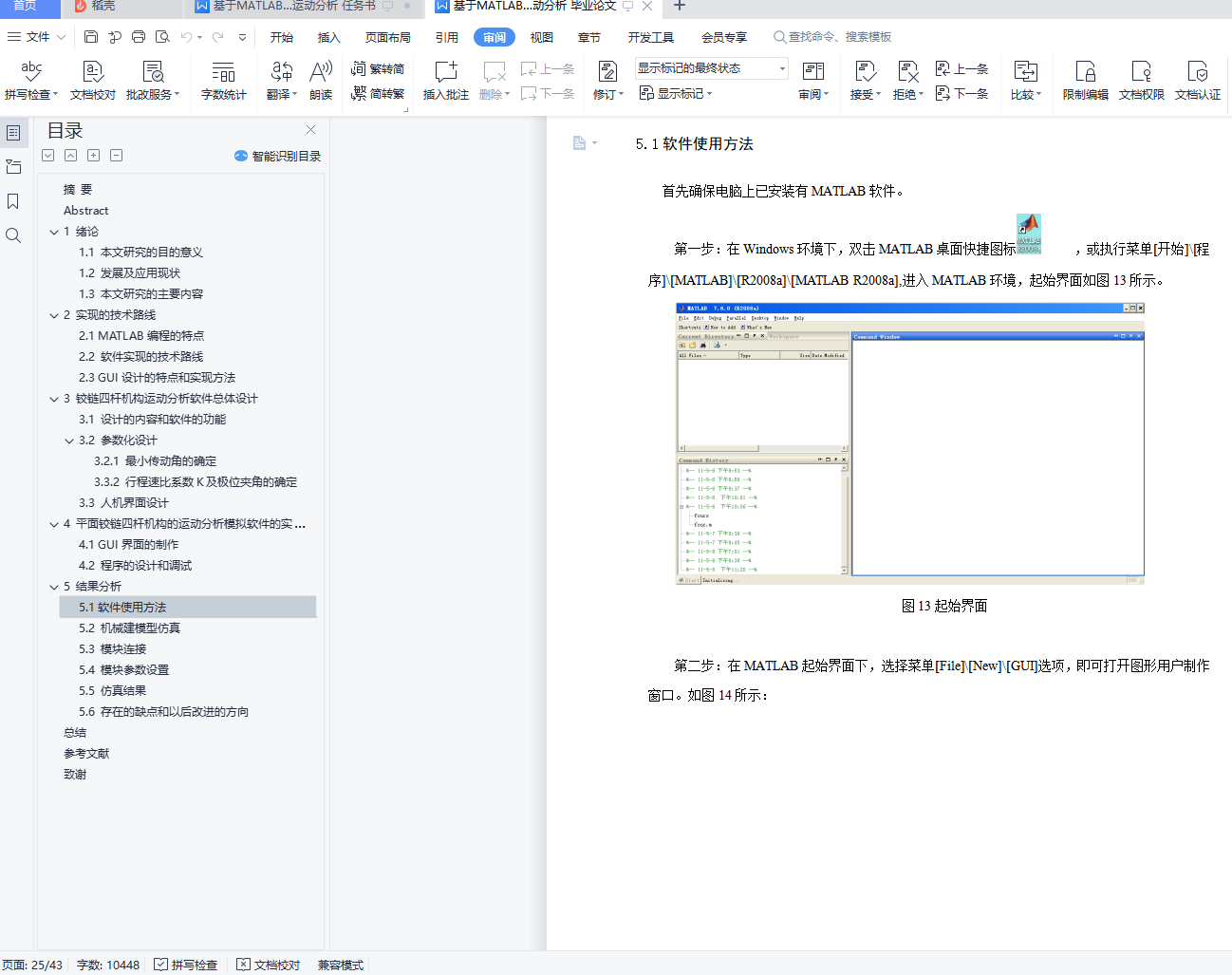The width and height of the screenshot is (1232, 975).
Task: Collapse the 4 平面铰链四杆机构 outline node
Action: pos(54,524)
